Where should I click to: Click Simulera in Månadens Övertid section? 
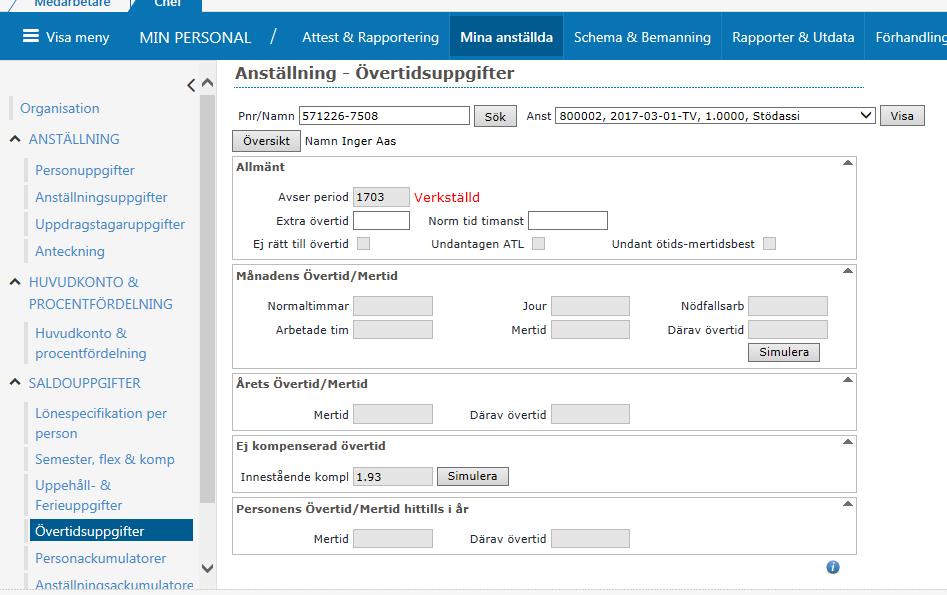tap(783, 352)
